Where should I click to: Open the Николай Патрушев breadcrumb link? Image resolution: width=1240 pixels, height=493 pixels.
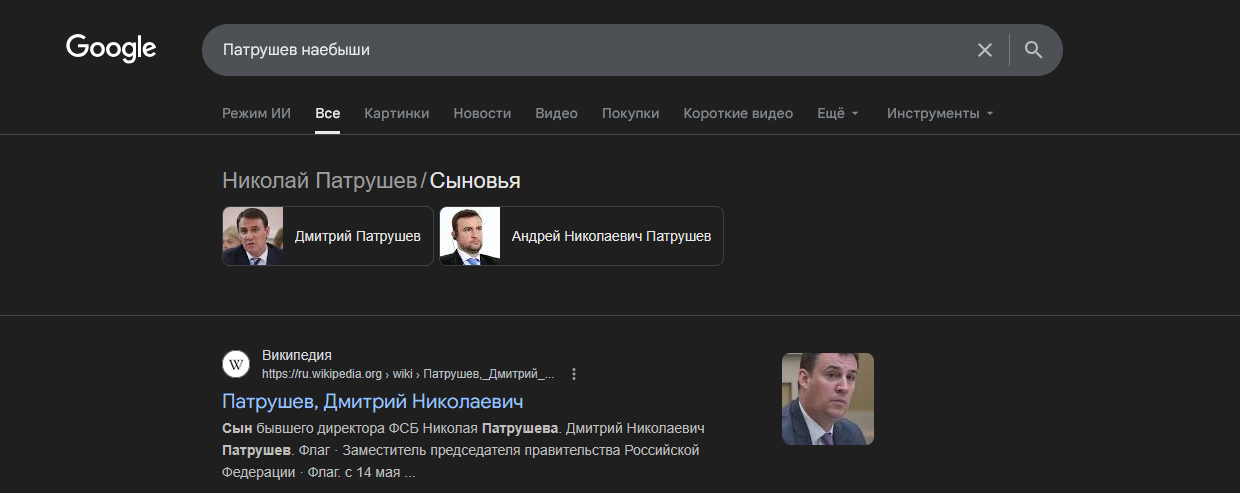pyautogui.click(x=319, y=181)
